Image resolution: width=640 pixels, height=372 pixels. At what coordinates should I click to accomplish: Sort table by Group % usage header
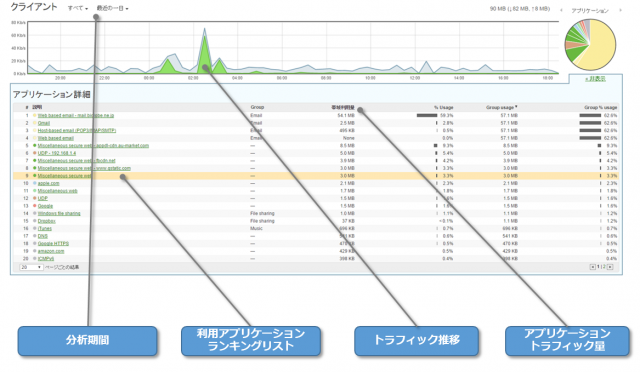click(x=600, y=107)
